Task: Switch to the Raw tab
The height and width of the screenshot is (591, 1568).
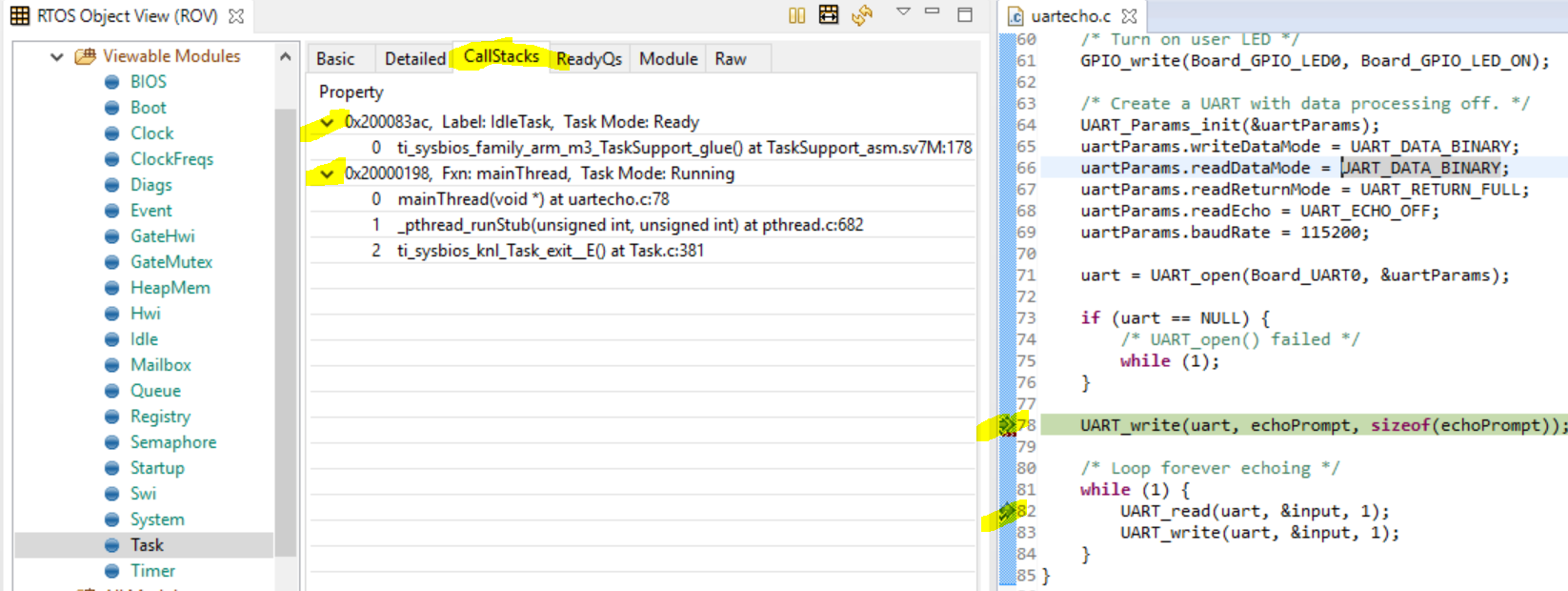Action: click(x=731, y=59)
